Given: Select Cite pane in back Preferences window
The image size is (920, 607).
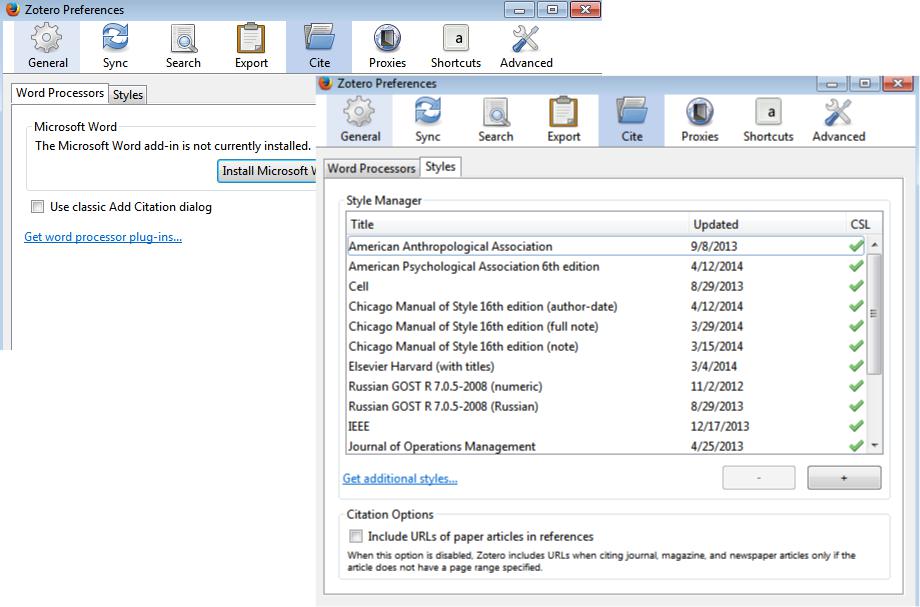Looking at the screenshot, I should (319, 47).
